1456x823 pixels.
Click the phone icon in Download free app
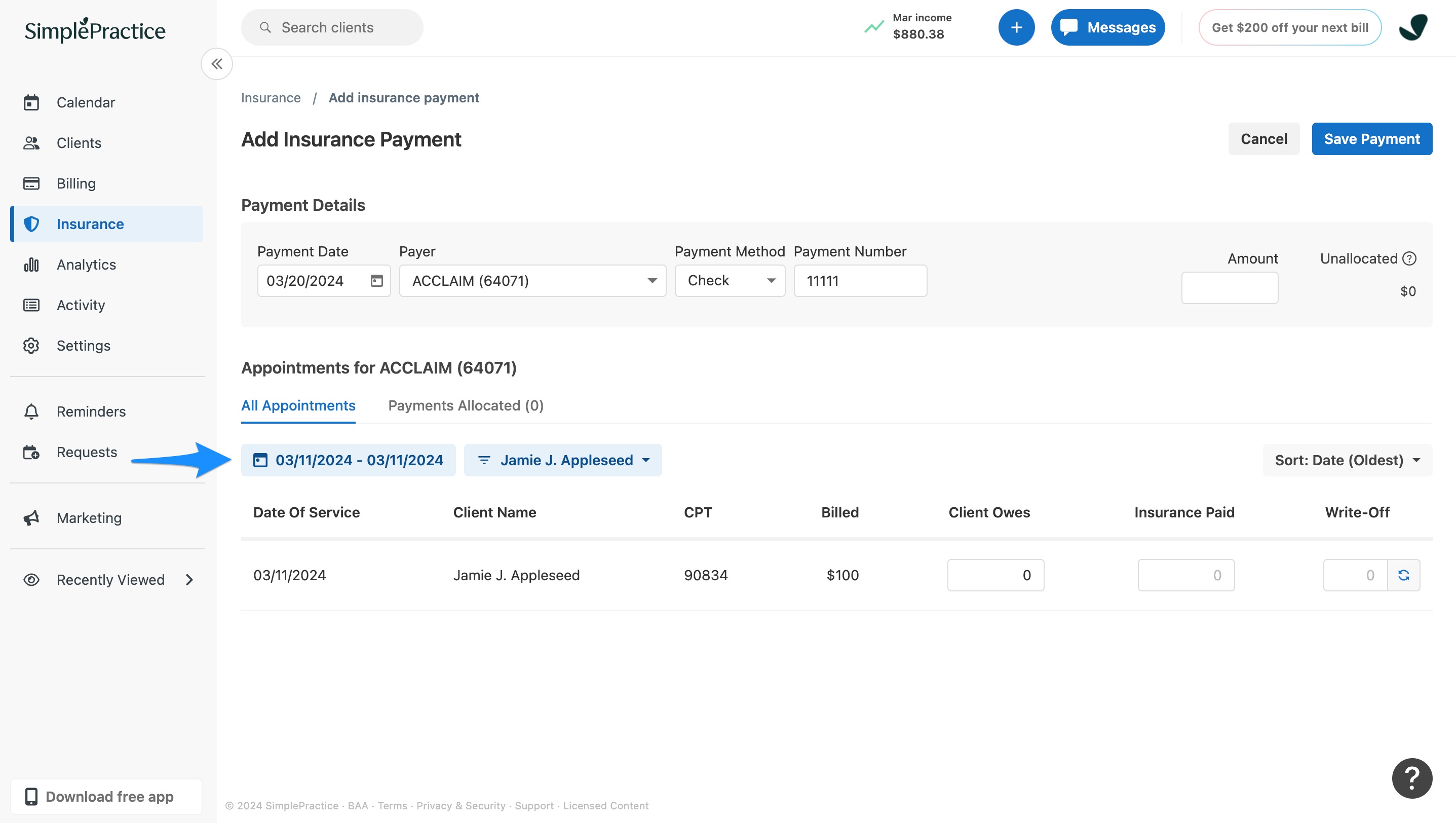pyautogui.click(x=31, y=797)
